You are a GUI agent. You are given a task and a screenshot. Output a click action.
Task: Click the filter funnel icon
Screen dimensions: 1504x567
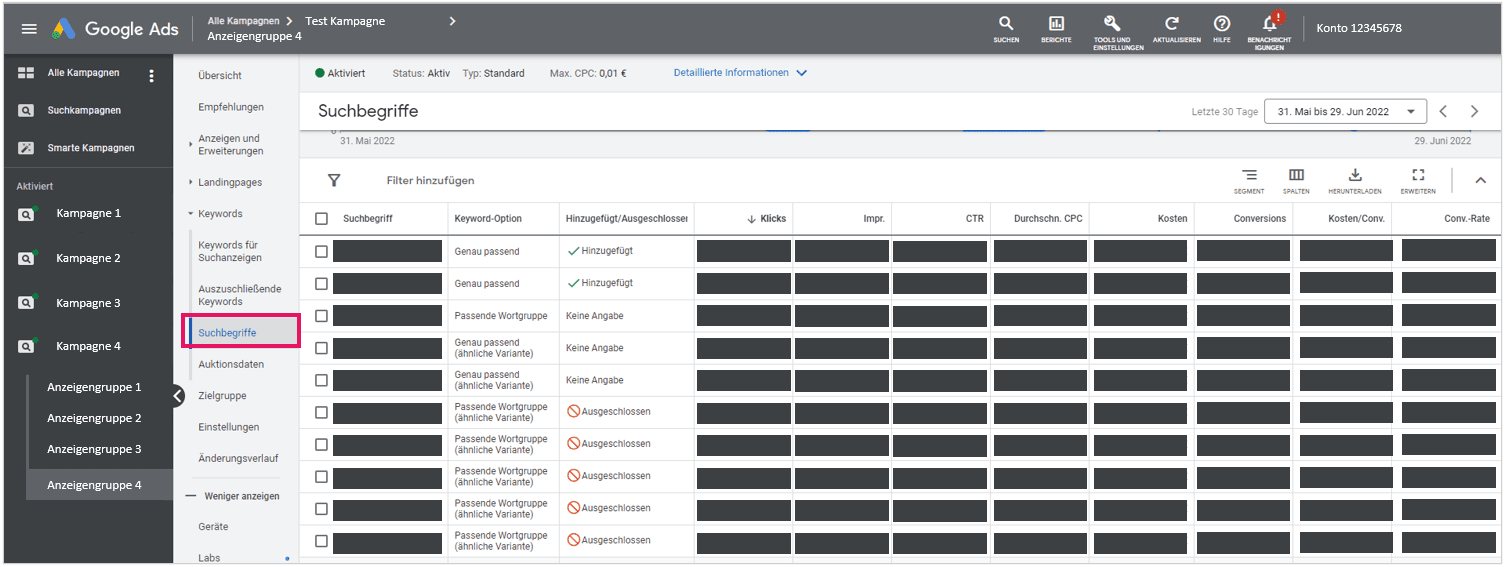[x=334, y=181]
